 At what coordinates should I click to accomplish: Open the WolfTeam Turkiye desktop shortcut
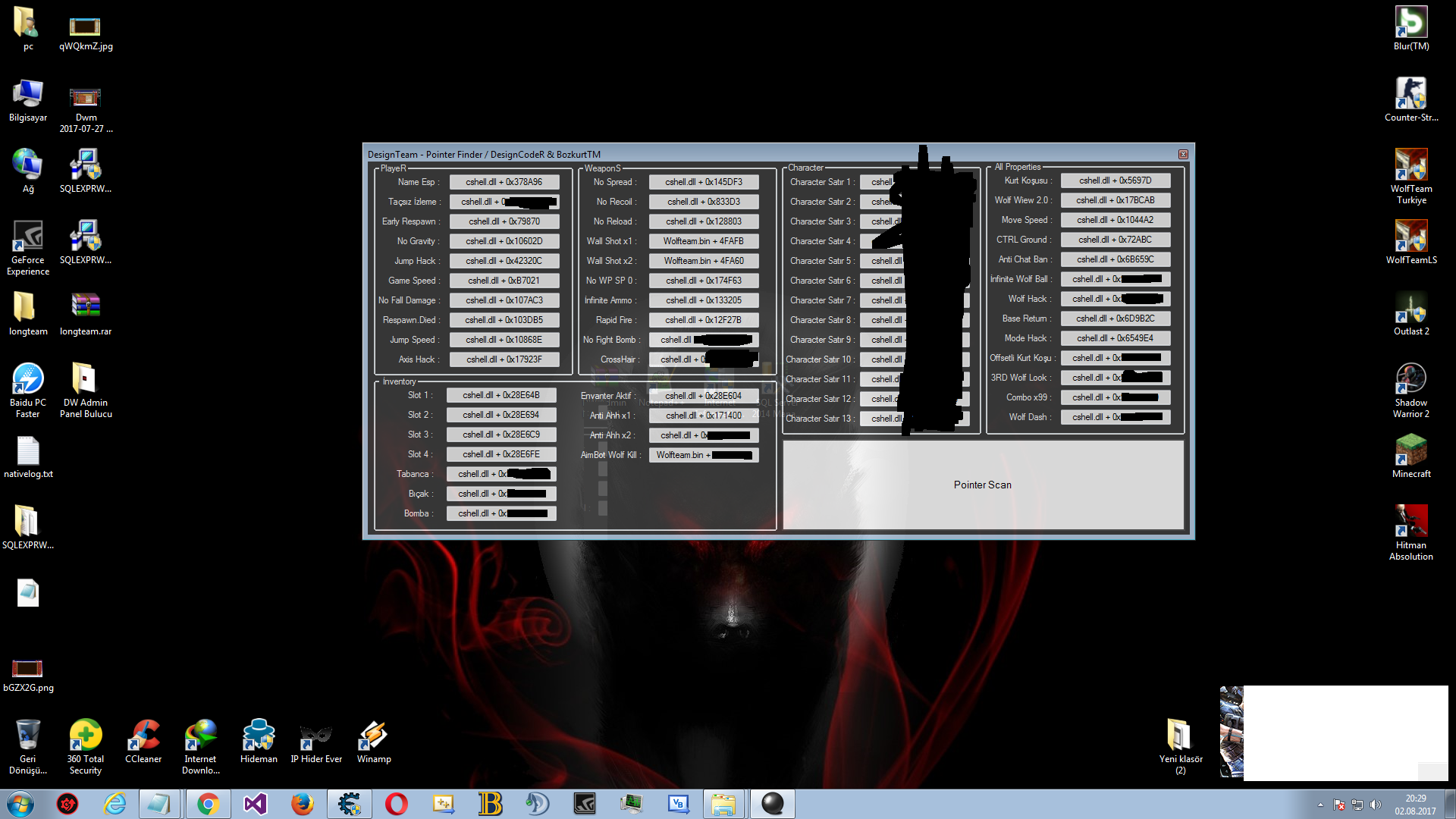pyautogui.click(x=1411, y=176)
